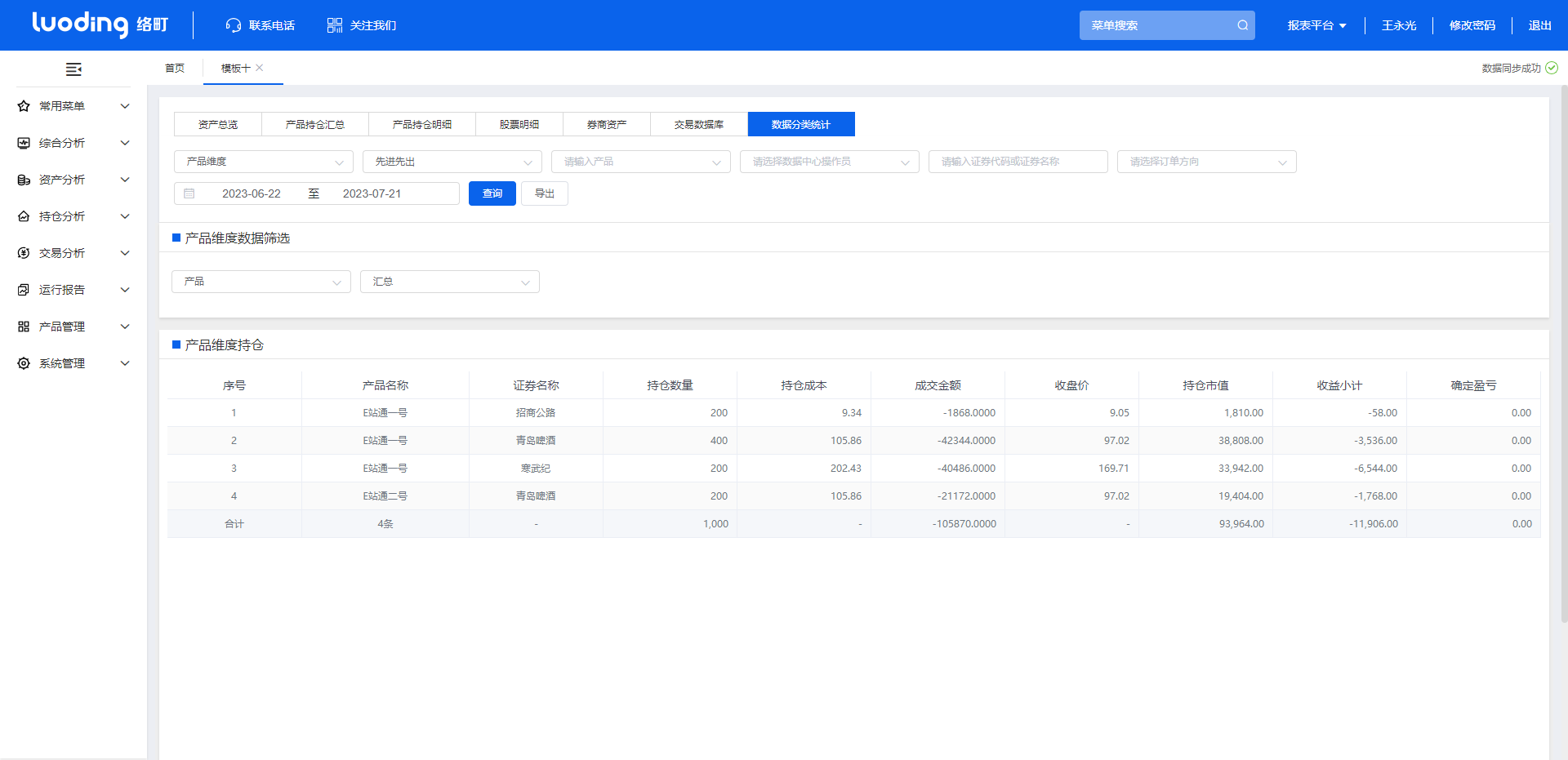Click the 系统管理 gear icon
The width and height of the screenshot is (1568, 760).
coord(24,363)
